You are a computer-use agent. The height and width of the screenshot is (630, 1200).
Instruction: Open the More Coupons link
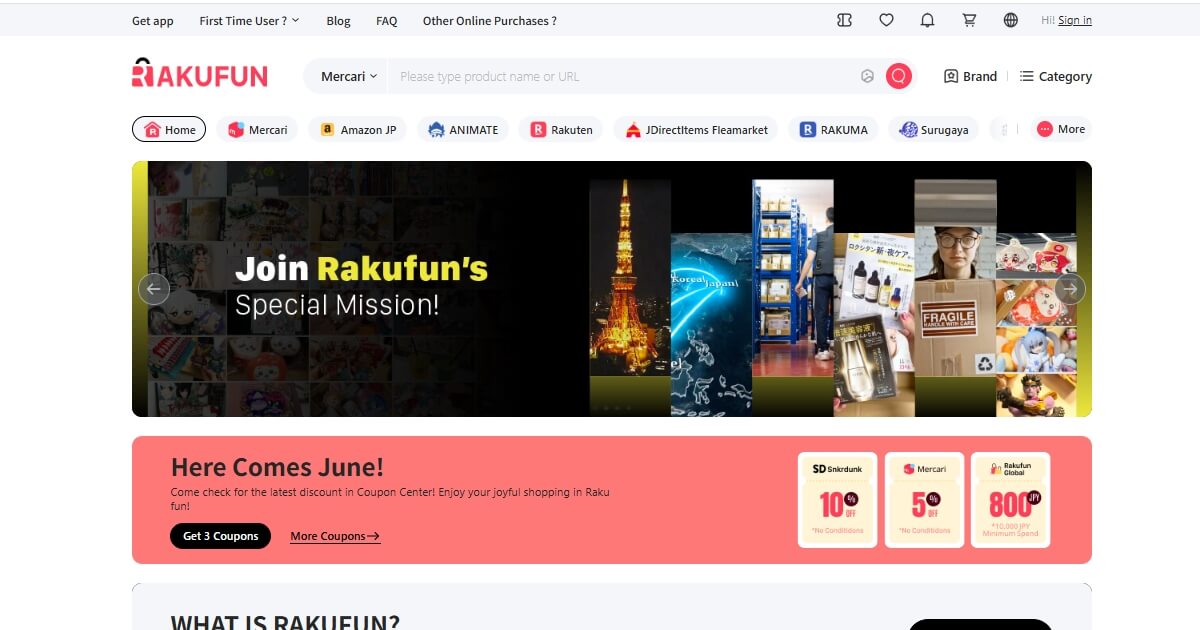point(335,536)
